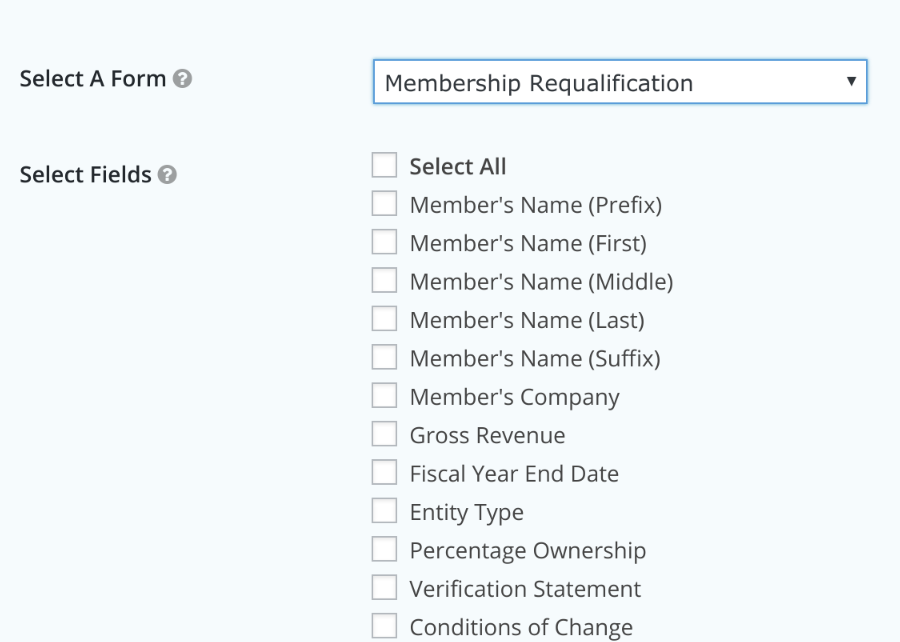Check the Select All checkbox
The image size is (900, 642).
(x=384, y=165)
